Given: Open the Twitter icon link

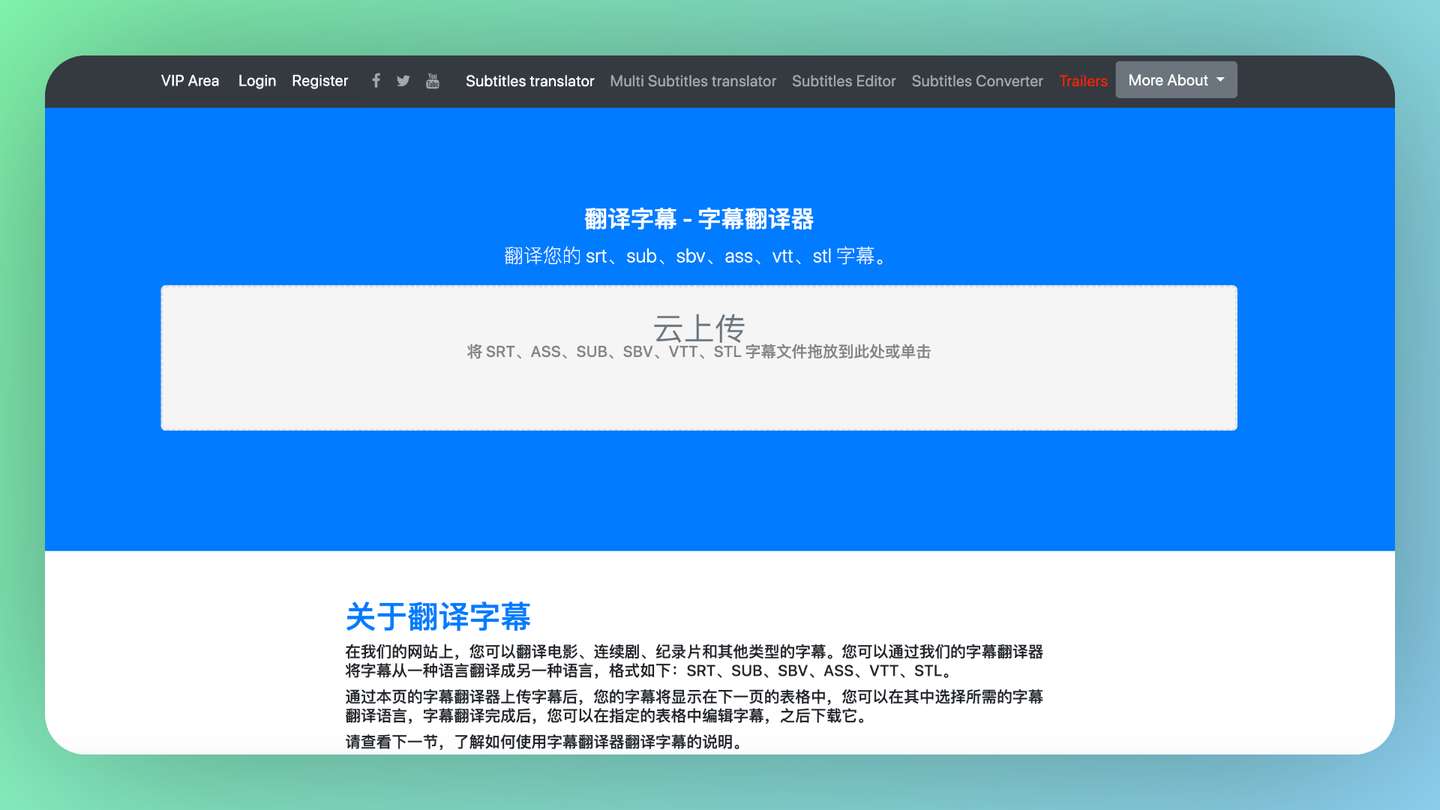Looking at the screenshot, I should [x=403, y=81].
